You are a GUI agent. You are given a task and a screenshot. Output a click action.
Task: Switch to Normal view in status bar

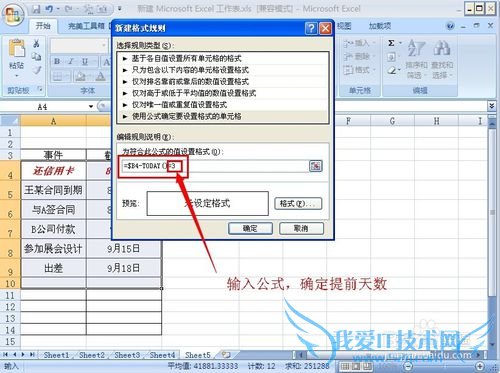pos(345,366)
